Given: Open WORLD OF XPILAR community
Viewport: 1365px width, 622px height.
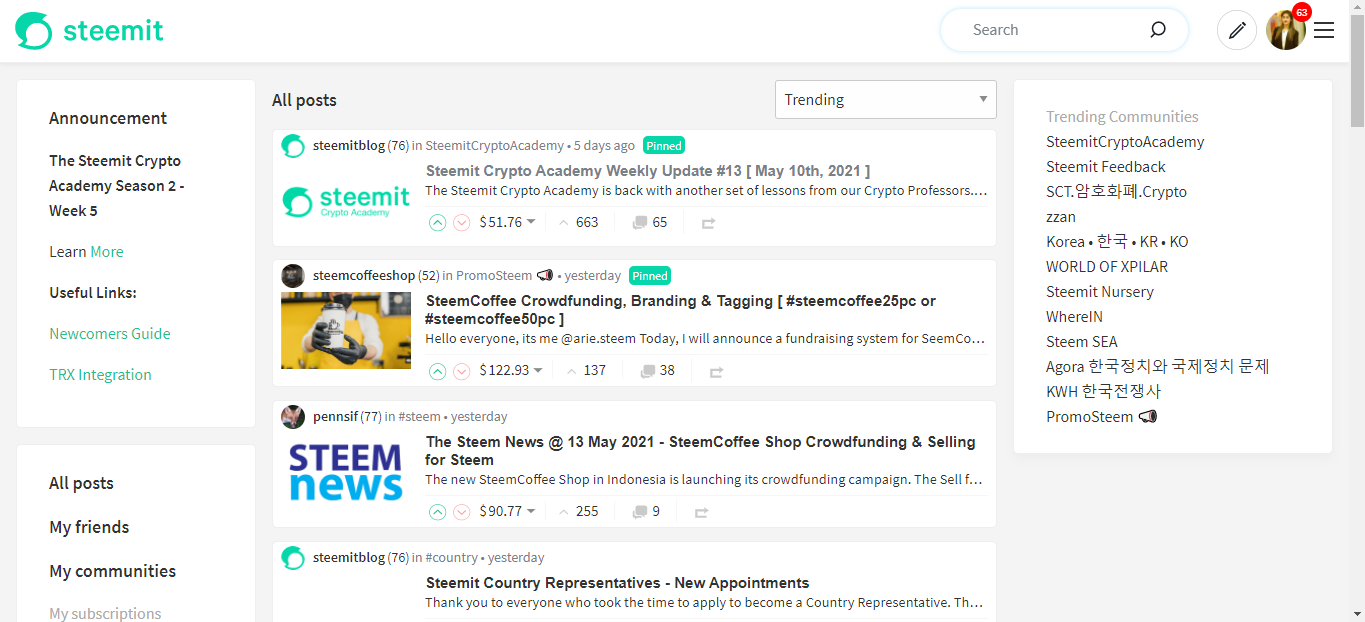Looking at the screenshot, I should pyautogui.click(x=1107, y=267).
